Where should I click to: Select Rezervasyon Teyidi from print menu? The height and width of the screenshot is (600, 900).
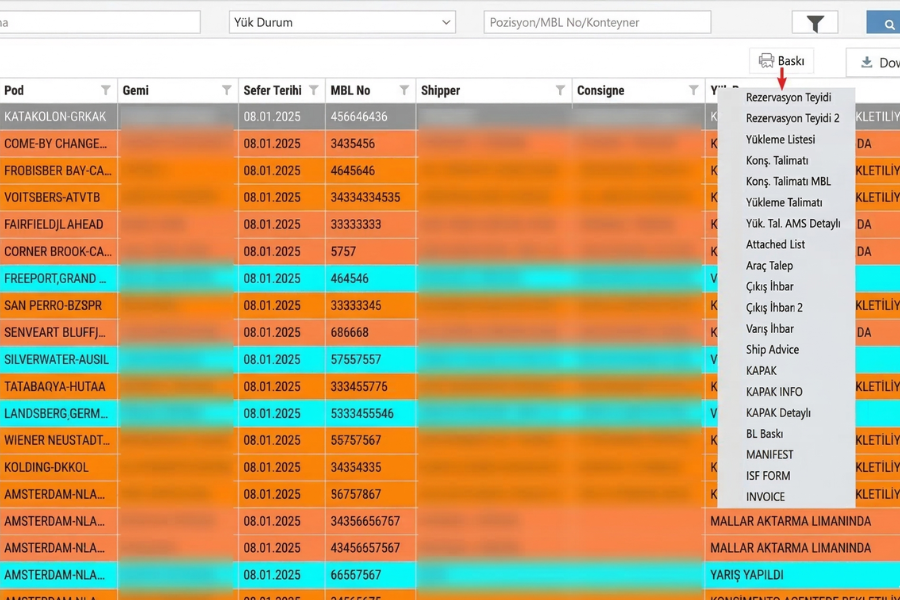[788, 98]
